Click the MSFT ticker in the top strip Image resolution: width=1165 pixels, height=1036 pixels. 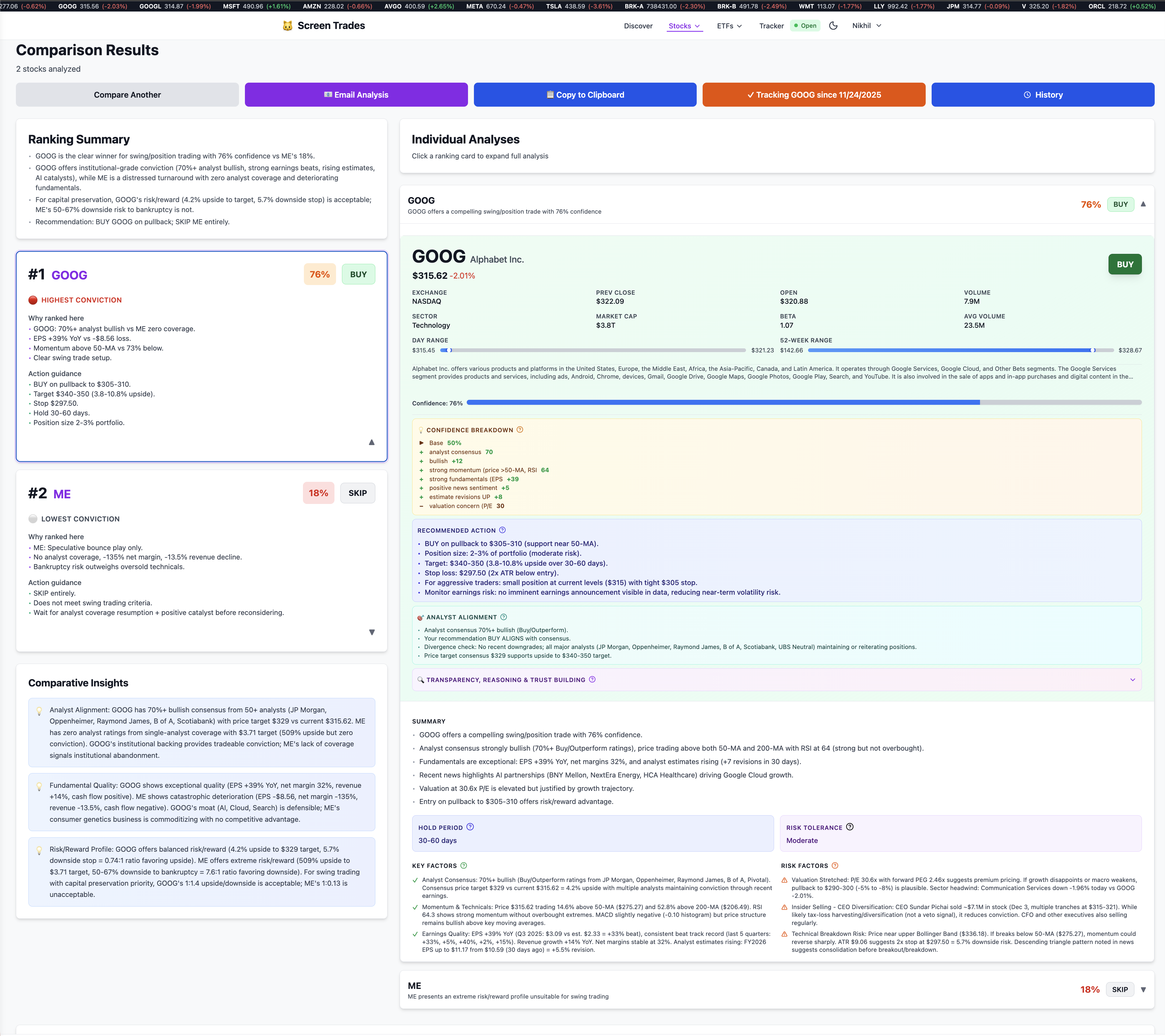click(256, 6)
